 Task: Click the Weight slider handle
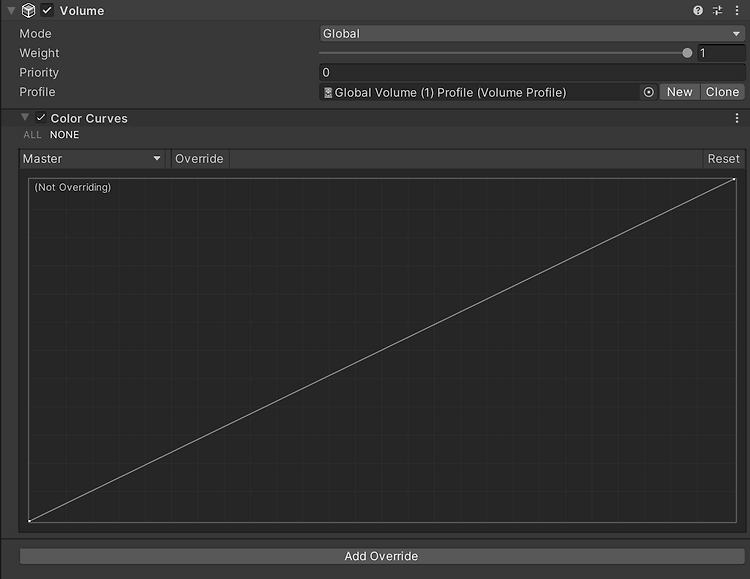click(x=687, y=53)
